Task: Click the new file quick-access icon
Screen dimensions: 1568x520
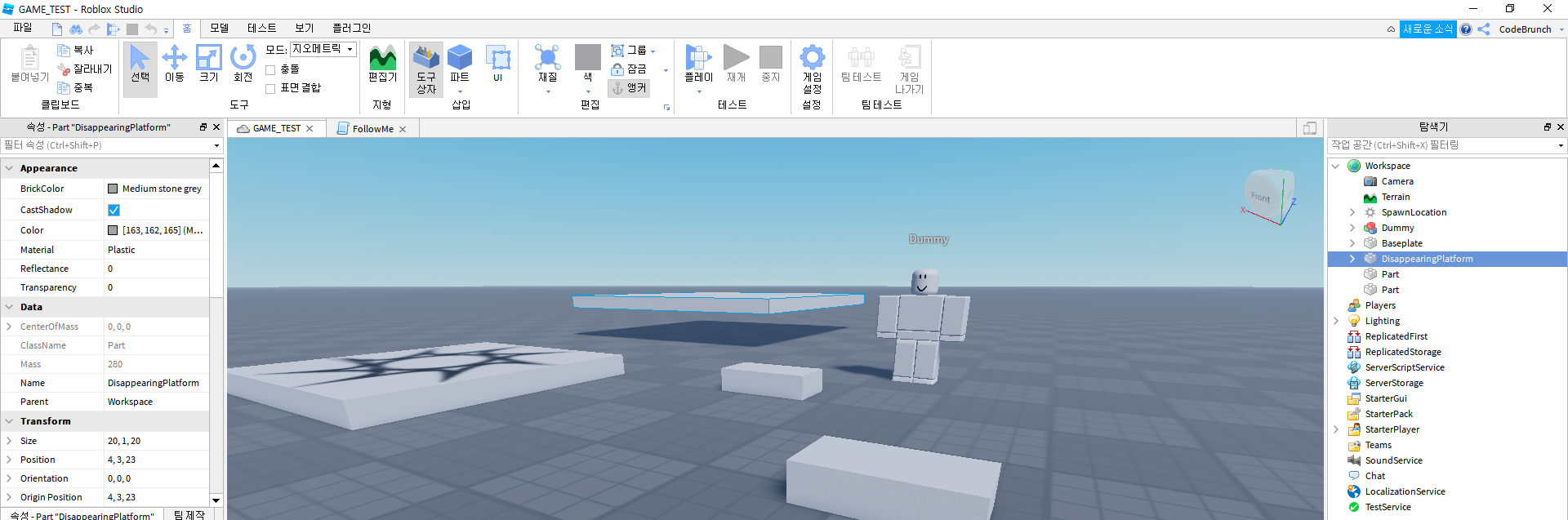Action: 57,29
